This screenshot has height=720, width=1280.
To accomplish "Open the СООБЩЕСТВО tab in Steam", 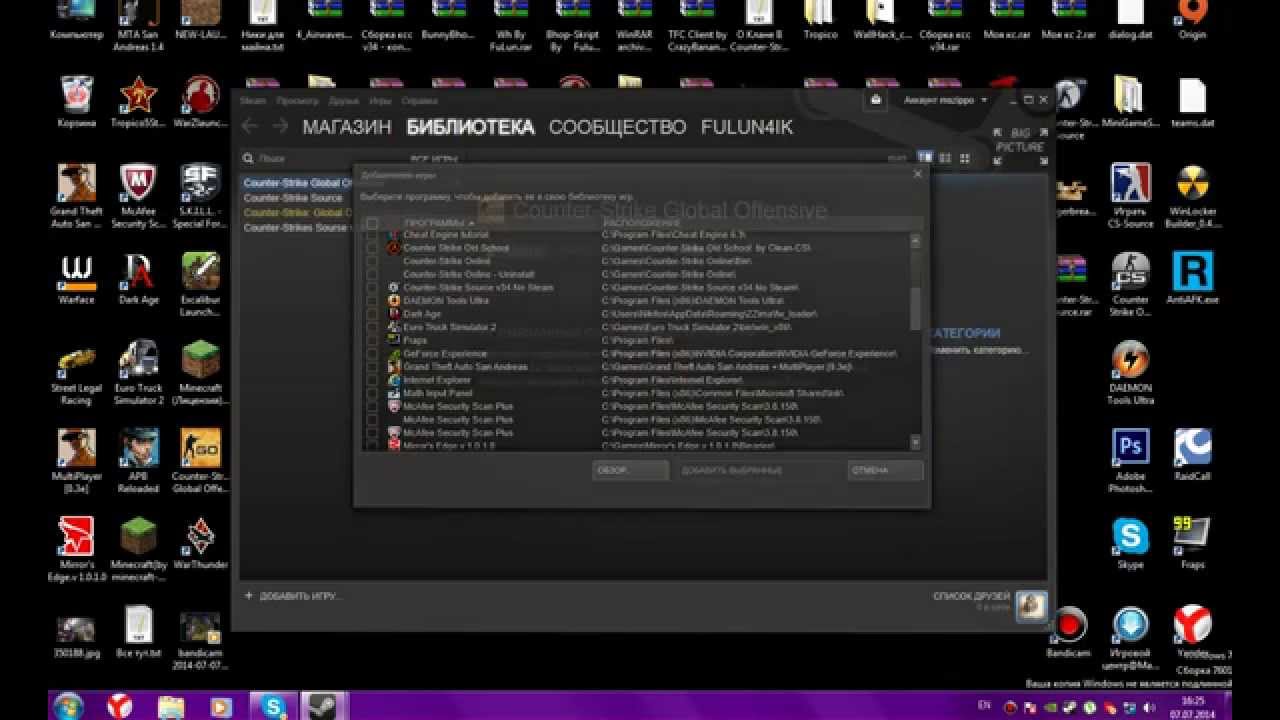I will coord(617,127).
